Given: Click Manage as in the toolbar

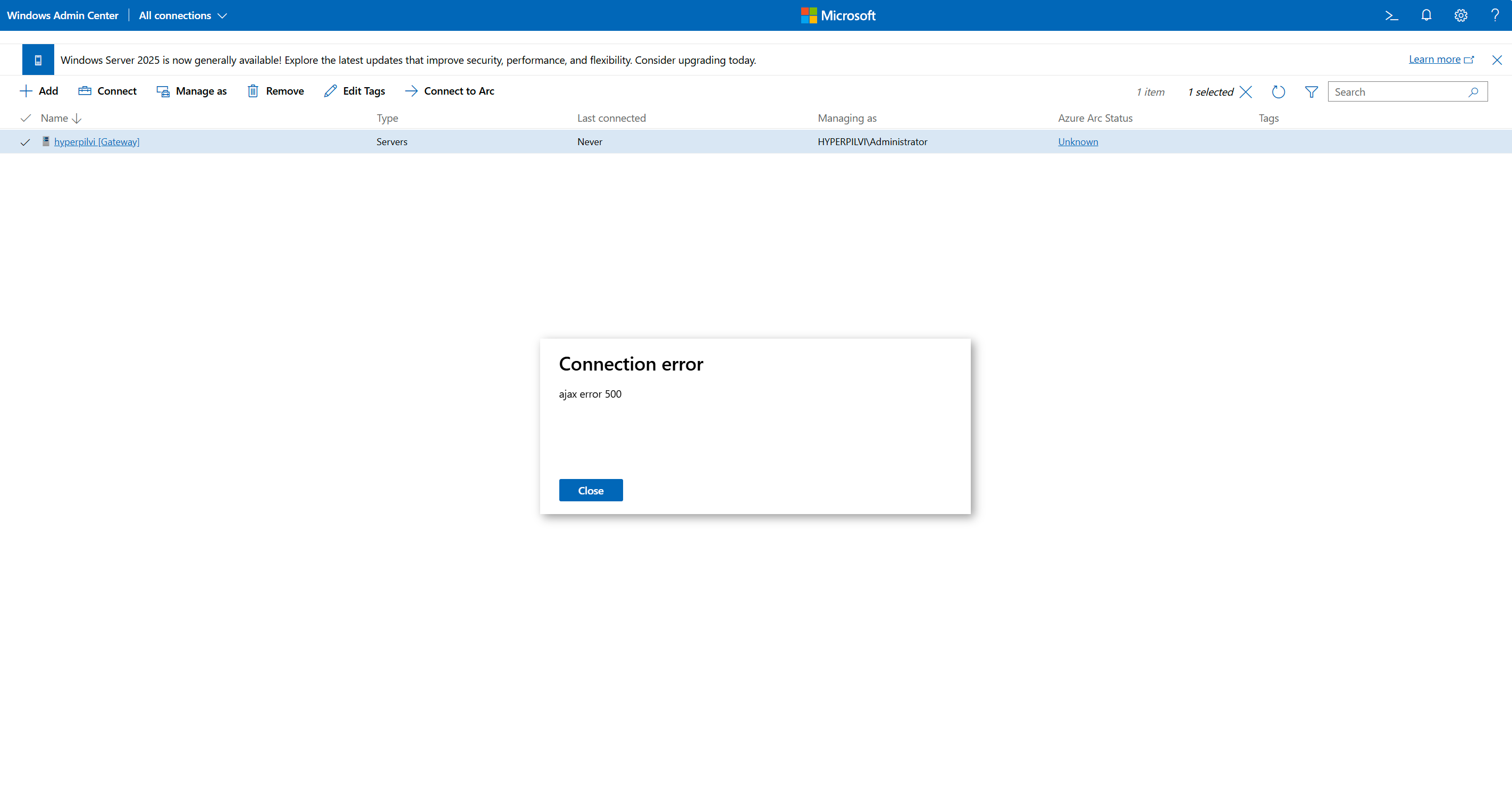Looking at the screenshot, I should [191, 91].
